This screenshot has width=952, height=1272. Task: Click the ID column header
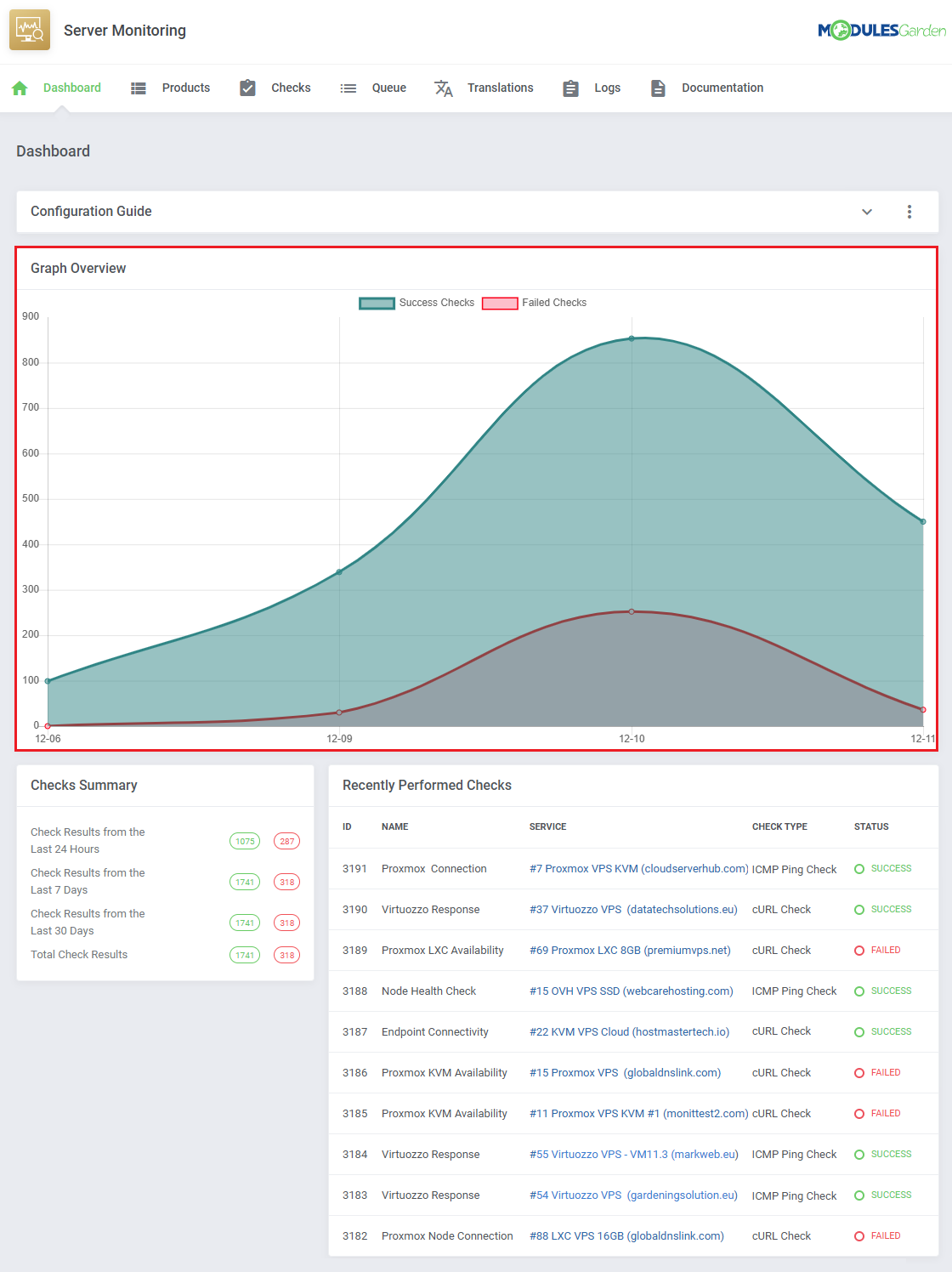click(347, 826)
